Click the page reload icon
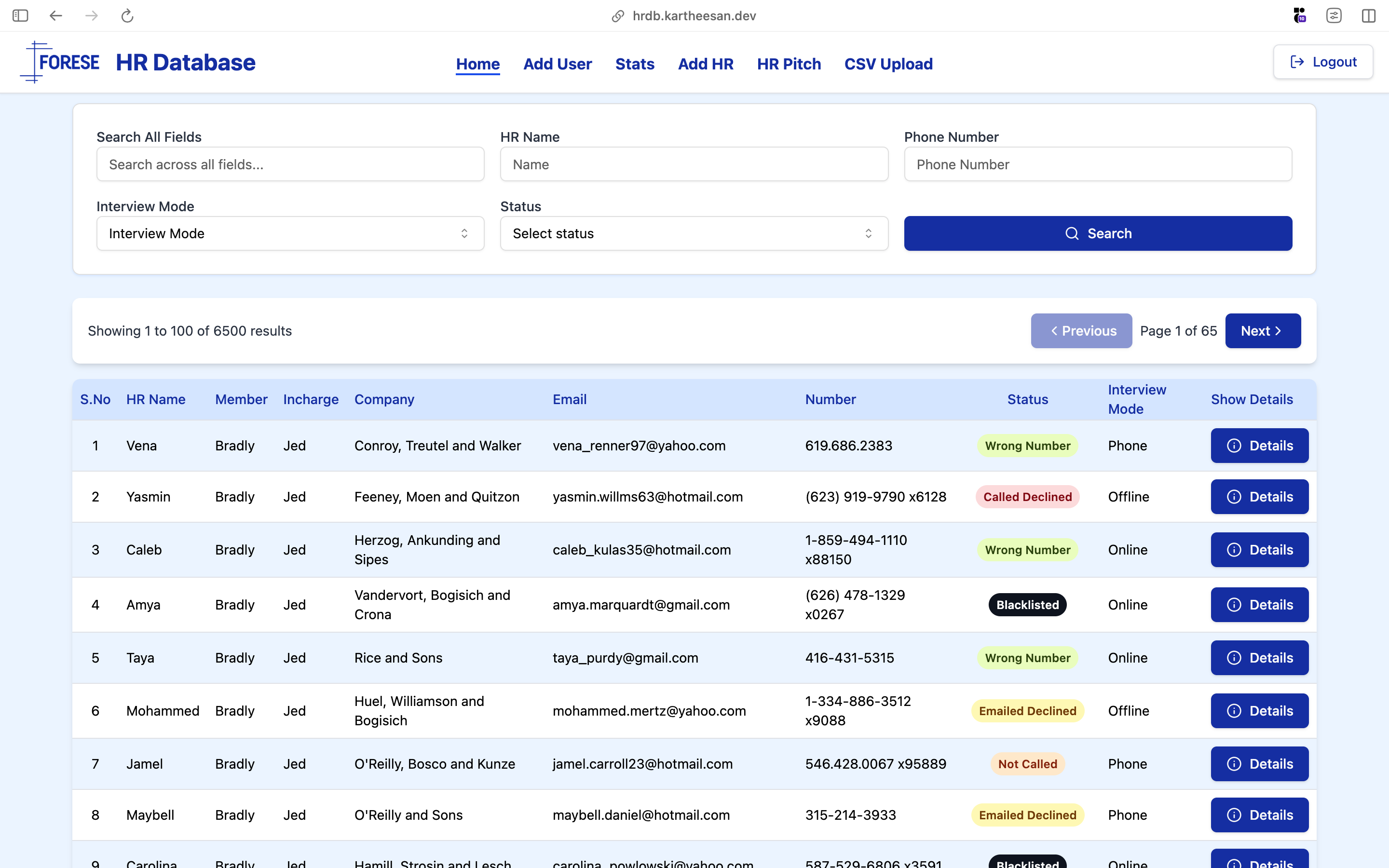The image size is (1389, 868). 127,15
